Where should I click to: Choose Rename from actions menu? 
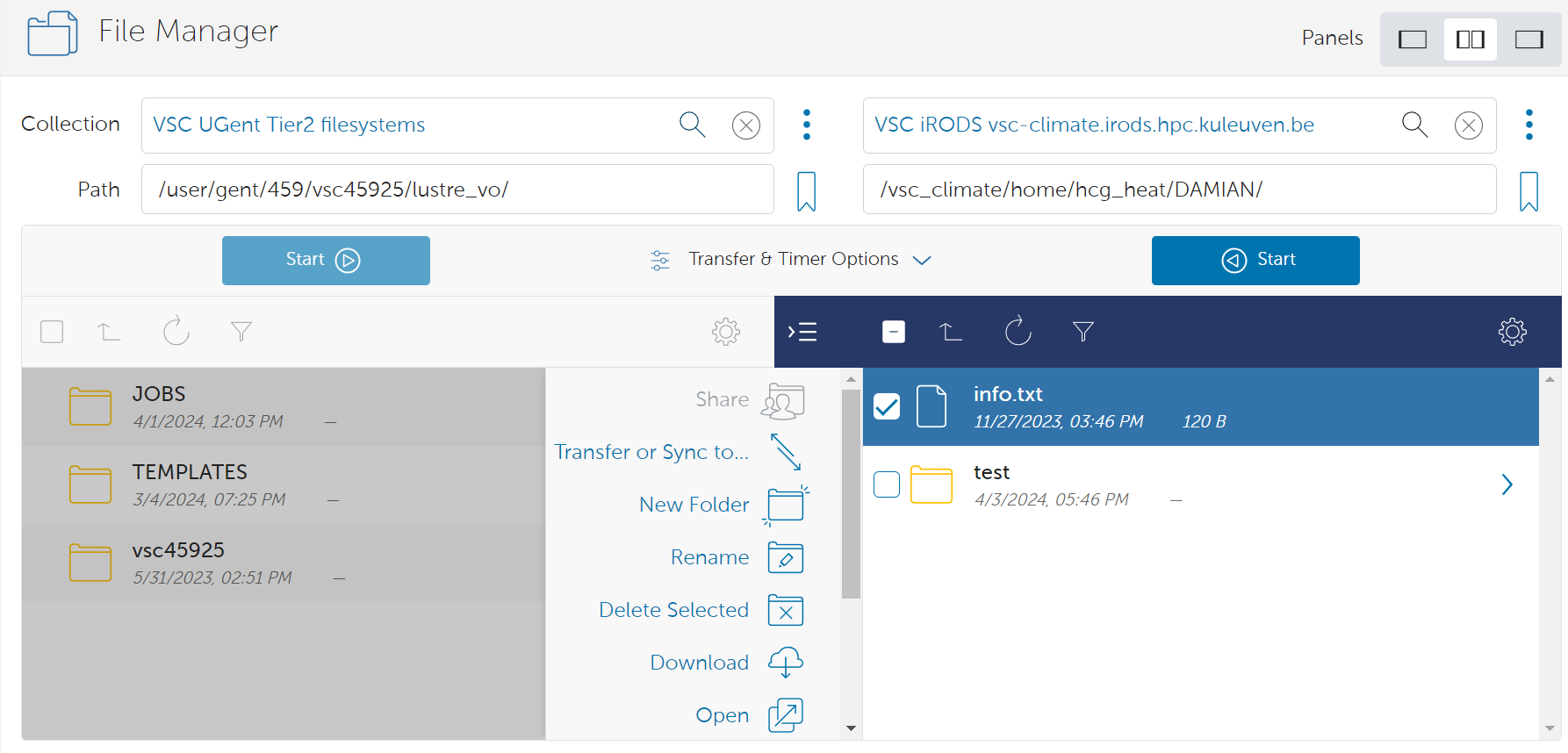(x=737, y=557)
